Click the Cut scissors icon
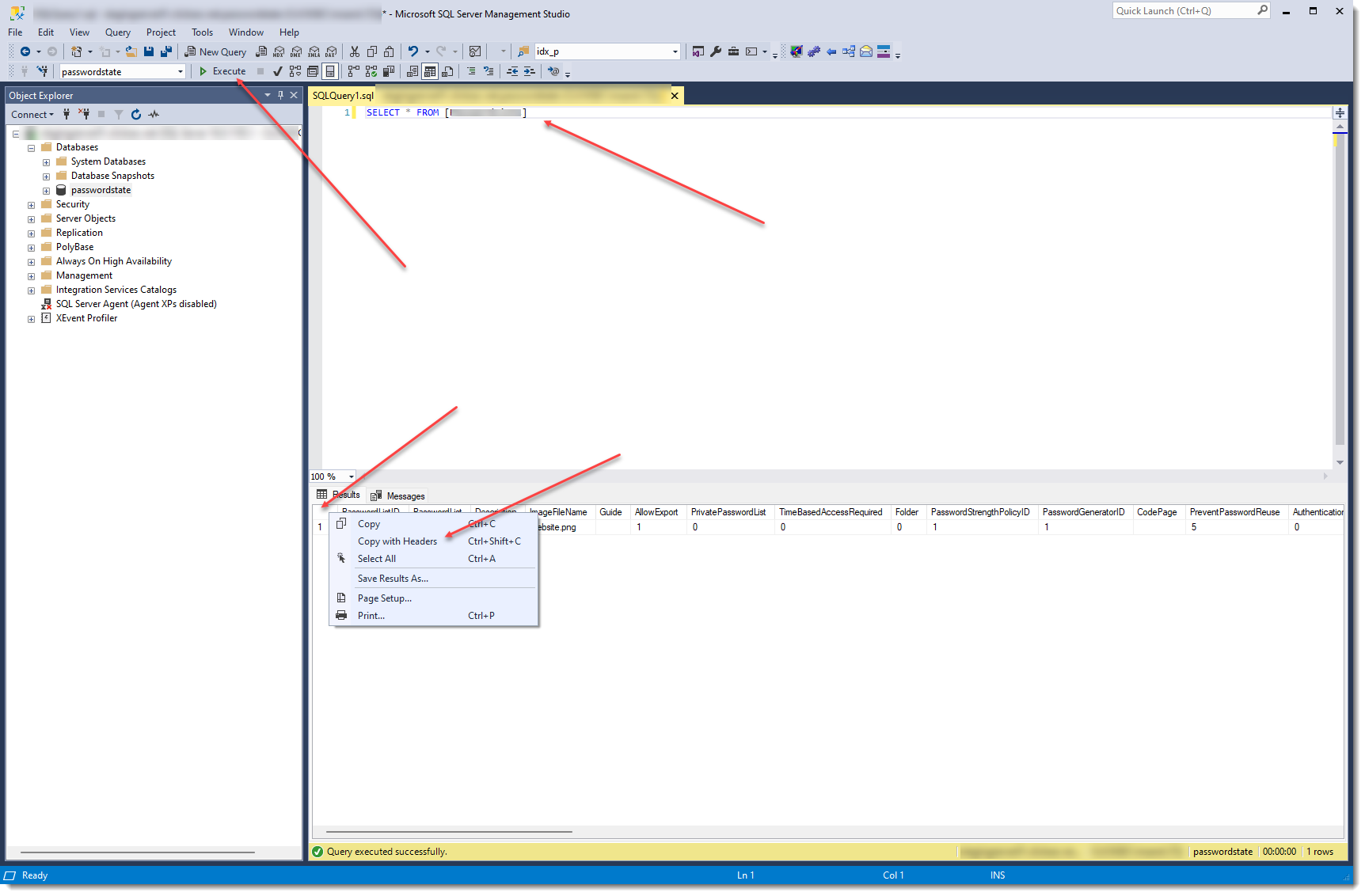This screenshot has height=896, width=1365. [355, 51]
